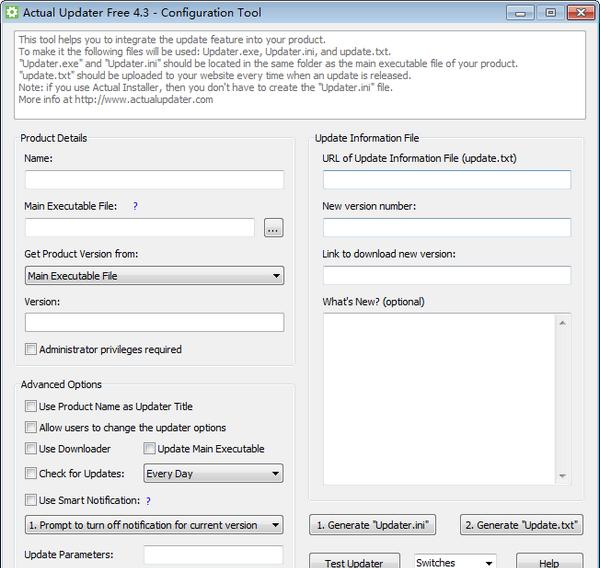Image resolution: width=600 pixels, height=568 pixels.
Task: Click the Generate "Updater.ini" button
Action: coord(372,525)
